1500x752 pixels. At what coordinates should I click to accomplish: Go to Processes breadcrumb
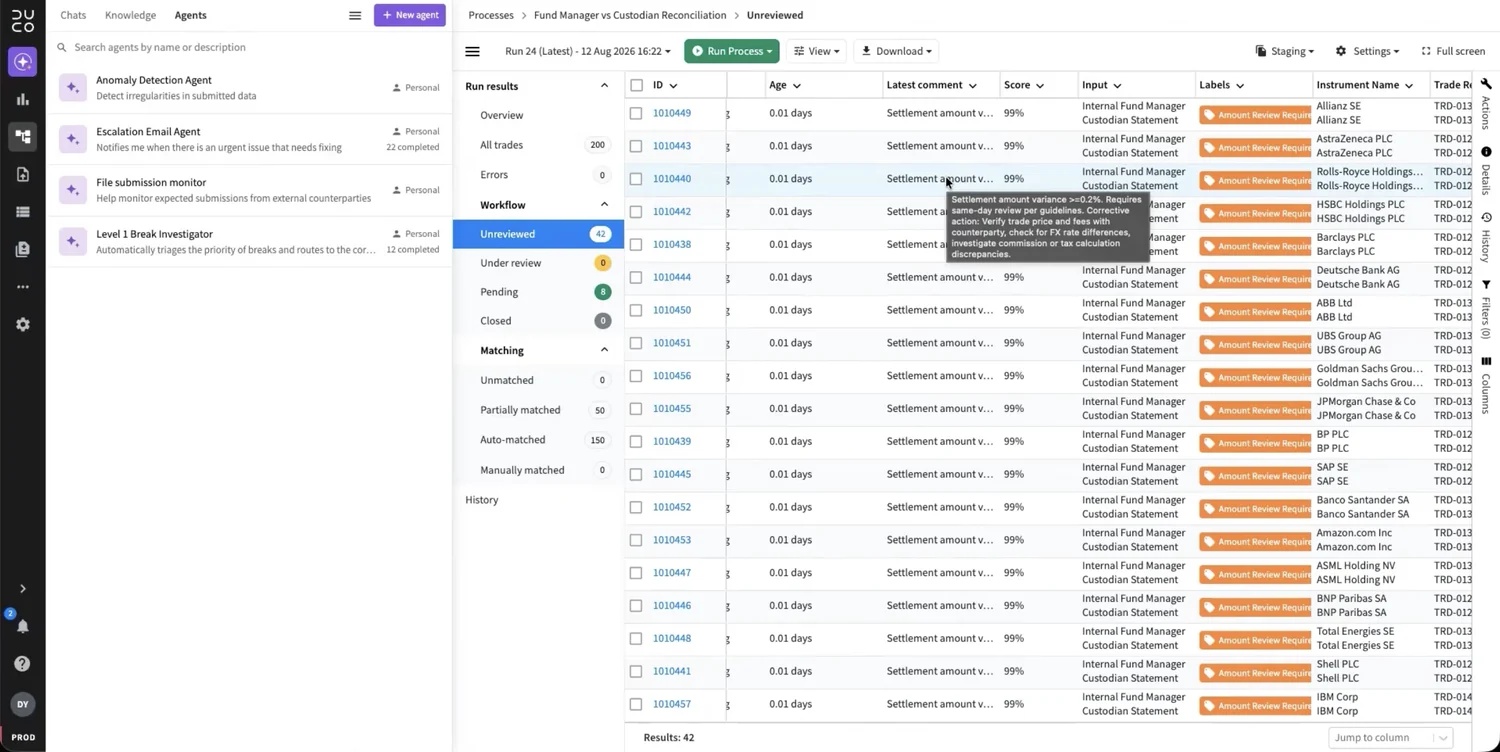pyautogui.click(x=491, y=16)
